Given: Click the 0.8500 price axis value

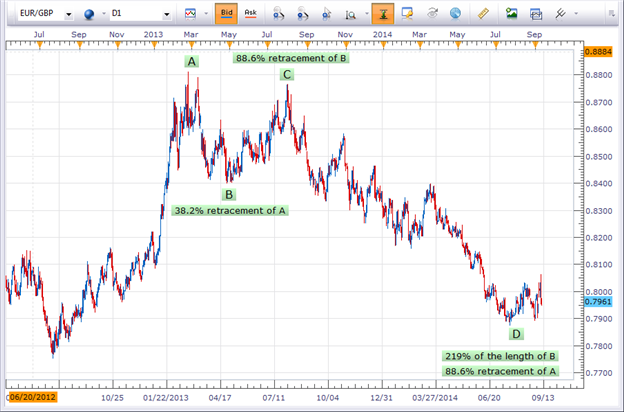Looking at the screenshot, I should point(599,156).
